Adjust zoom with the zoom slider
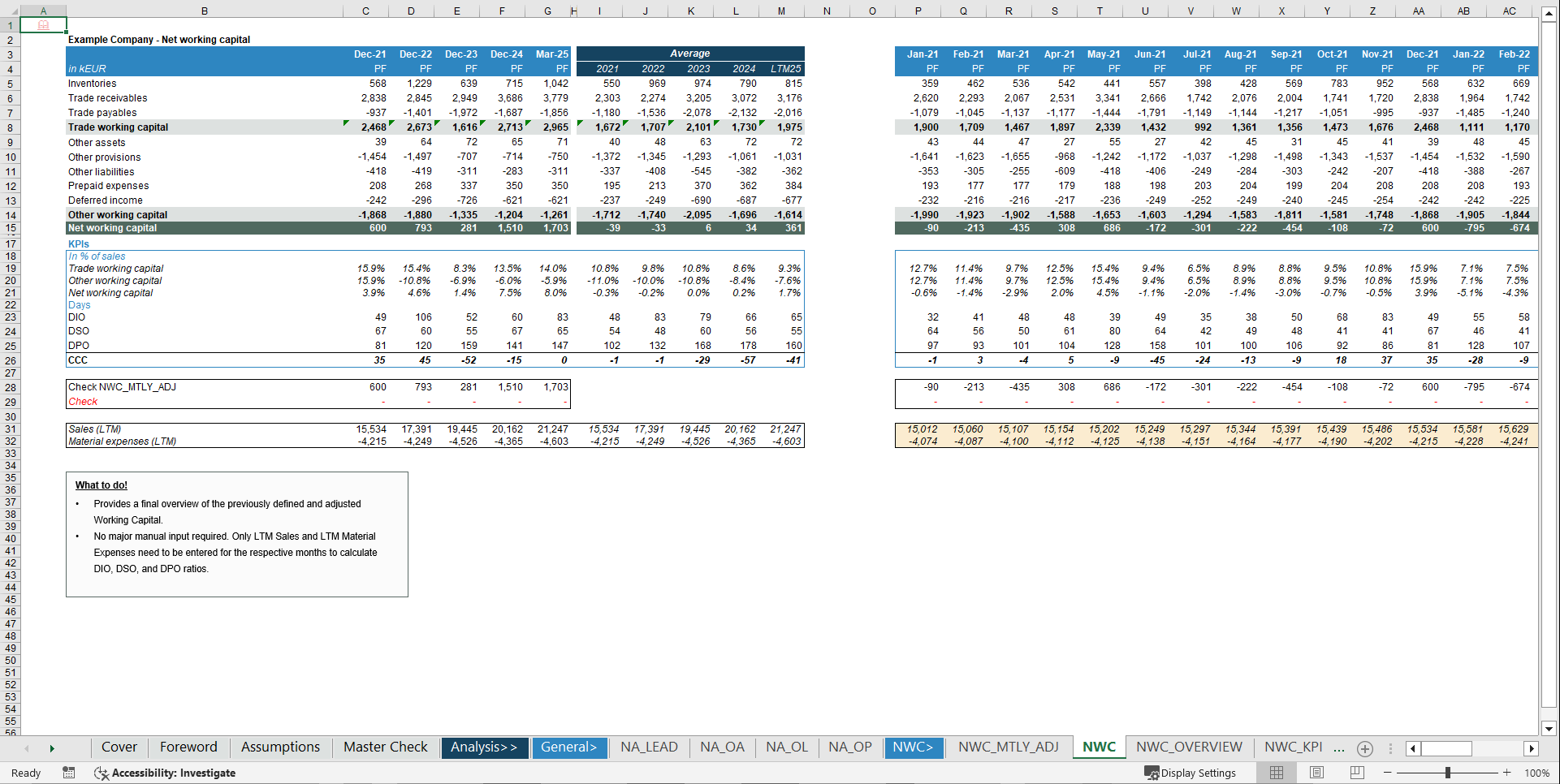Viewport: 1560px width, 784px height. (x=1446, y=773)
